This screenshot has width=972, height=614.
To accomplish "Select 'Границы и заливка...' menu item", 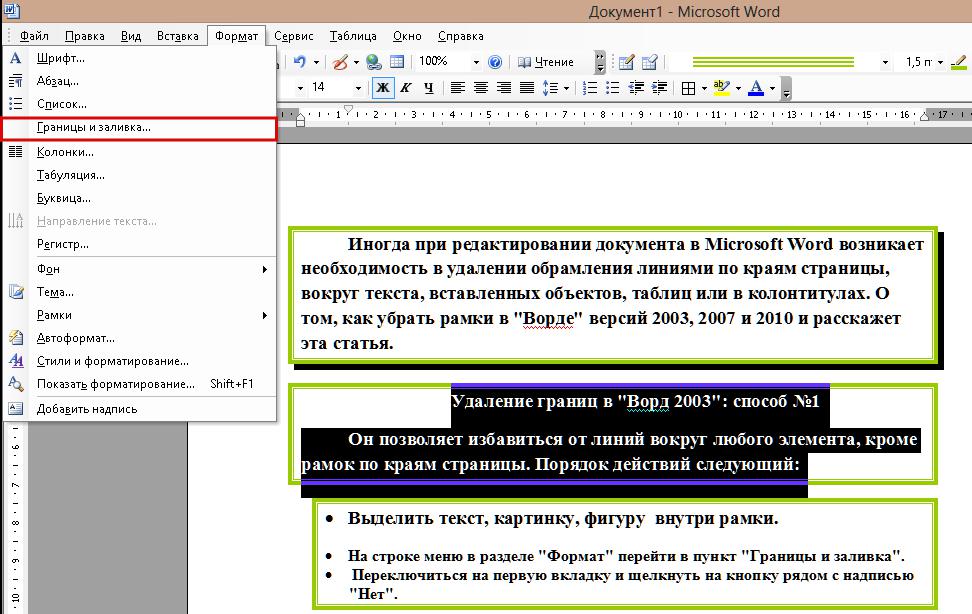I will [93, 128].
